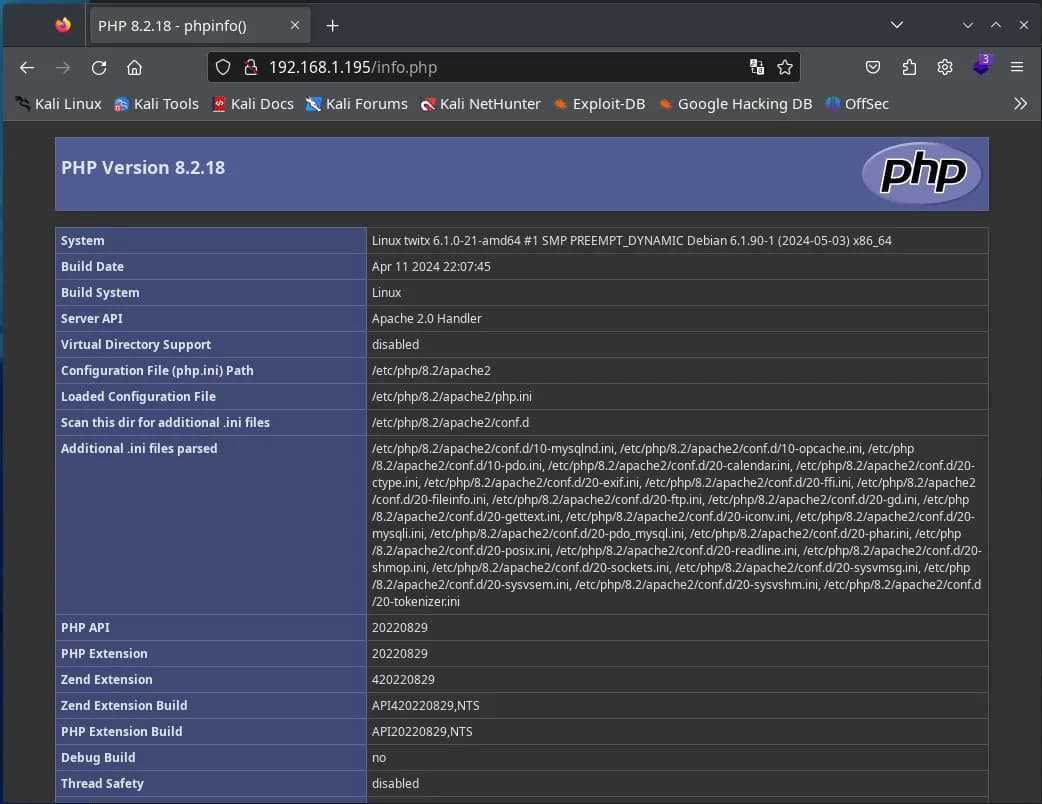Click the 'API20220829,NTS' value
The image size is (1042, 804).
tap(422, 732)
